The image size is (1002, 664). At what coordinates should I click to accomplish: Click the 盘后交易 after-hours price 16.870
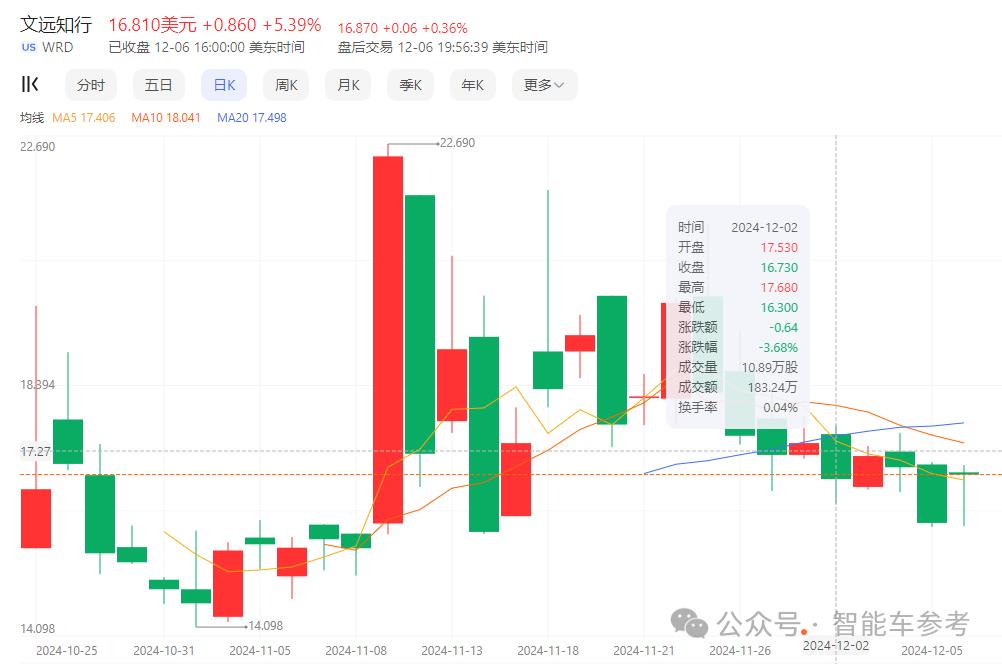pos(360,28)
